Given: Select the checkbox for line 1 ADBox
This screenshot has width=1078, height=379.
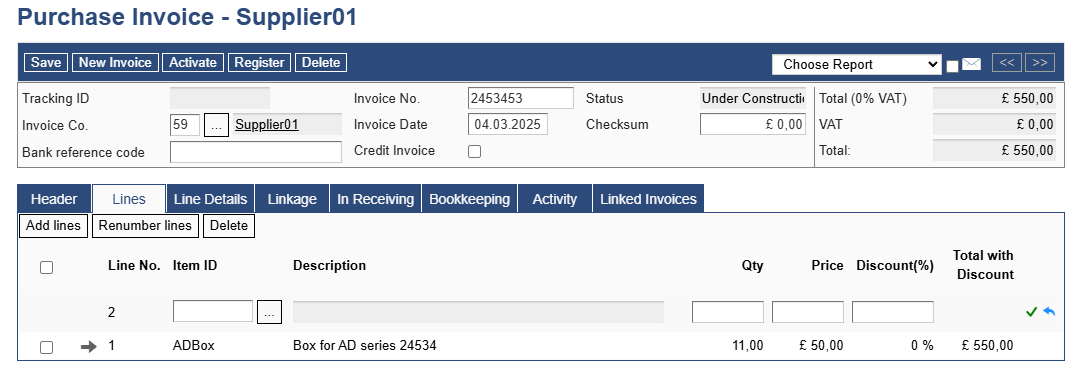Looking at the screenshot, I should [46, 347].
